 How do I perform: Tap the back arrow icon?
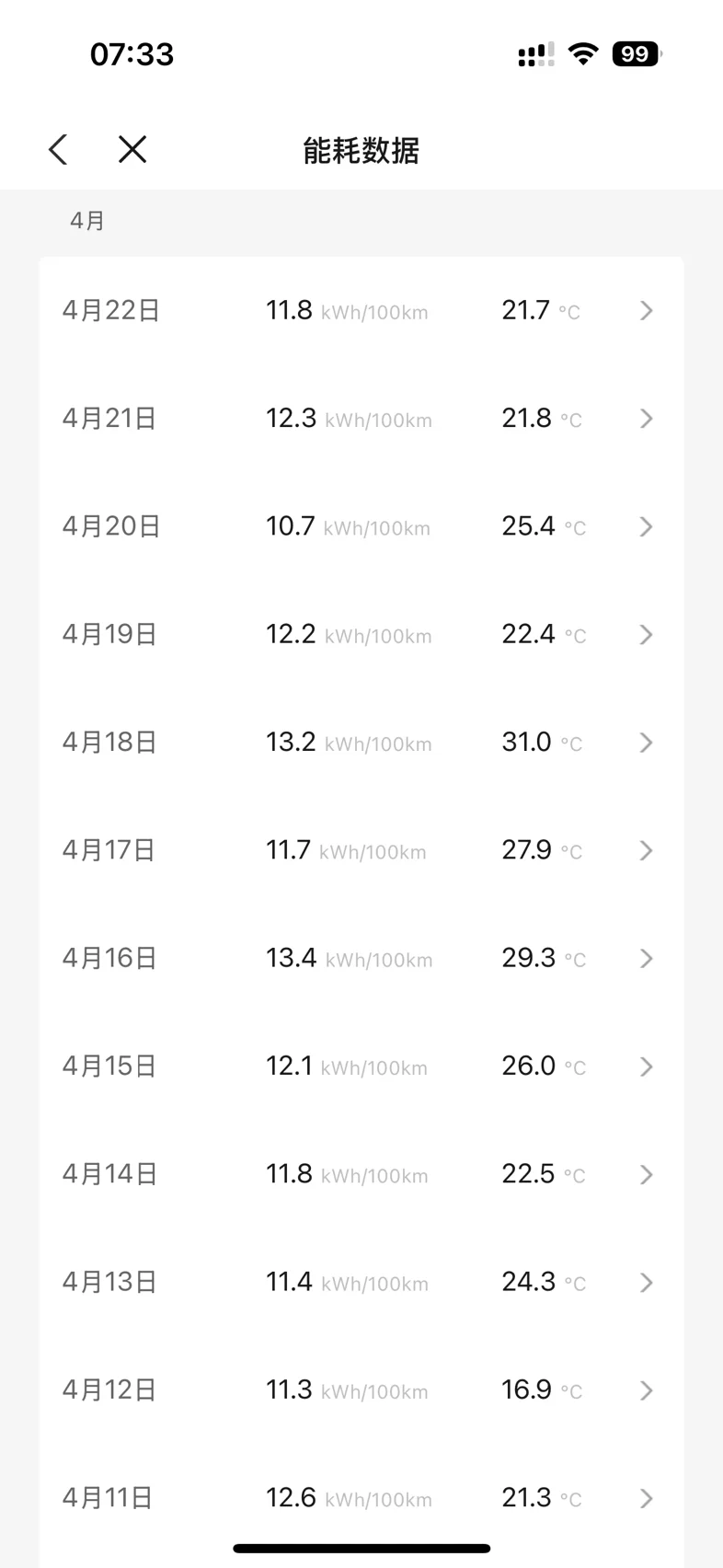click(x=59, y=149)
